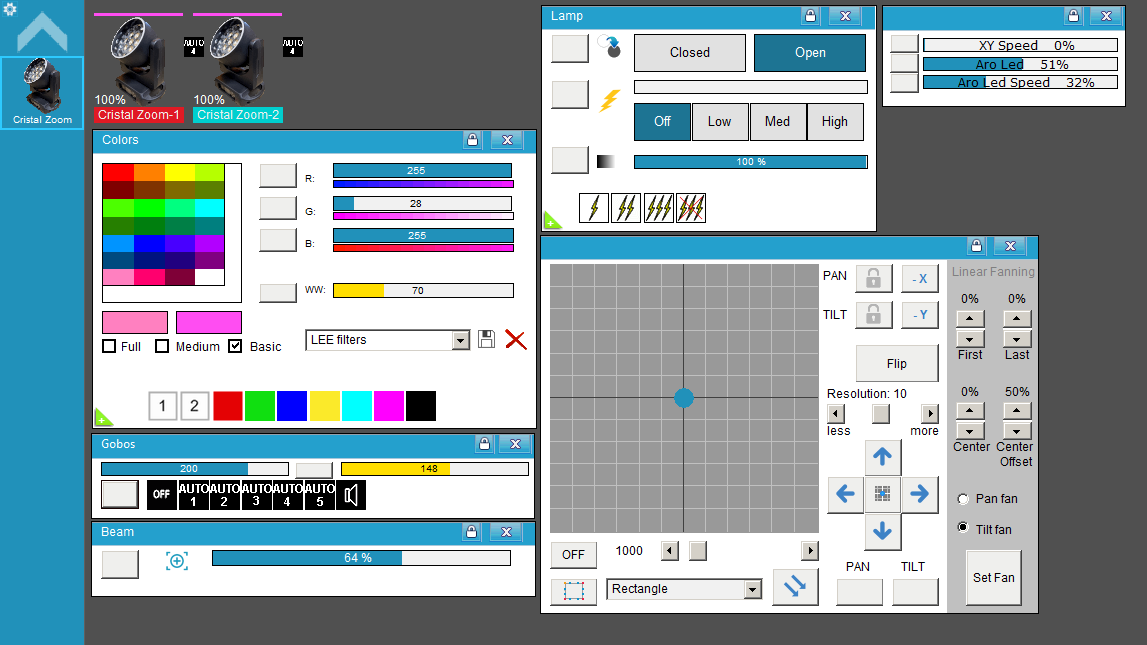Set strobe to High
Viewport: 1147px width, 645px height.
(835, 121)
